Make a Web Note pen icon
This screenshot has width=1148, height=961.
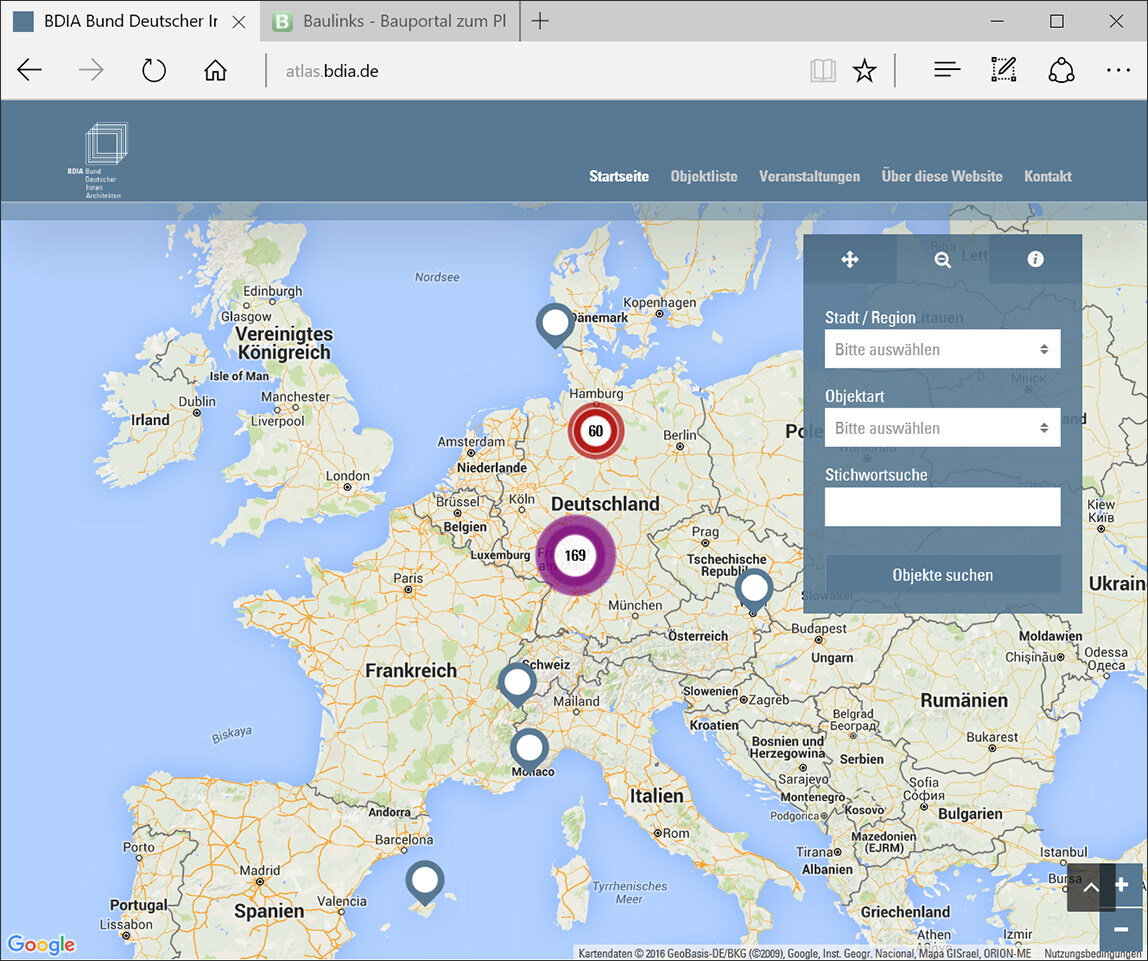(x=1004, y=70)
